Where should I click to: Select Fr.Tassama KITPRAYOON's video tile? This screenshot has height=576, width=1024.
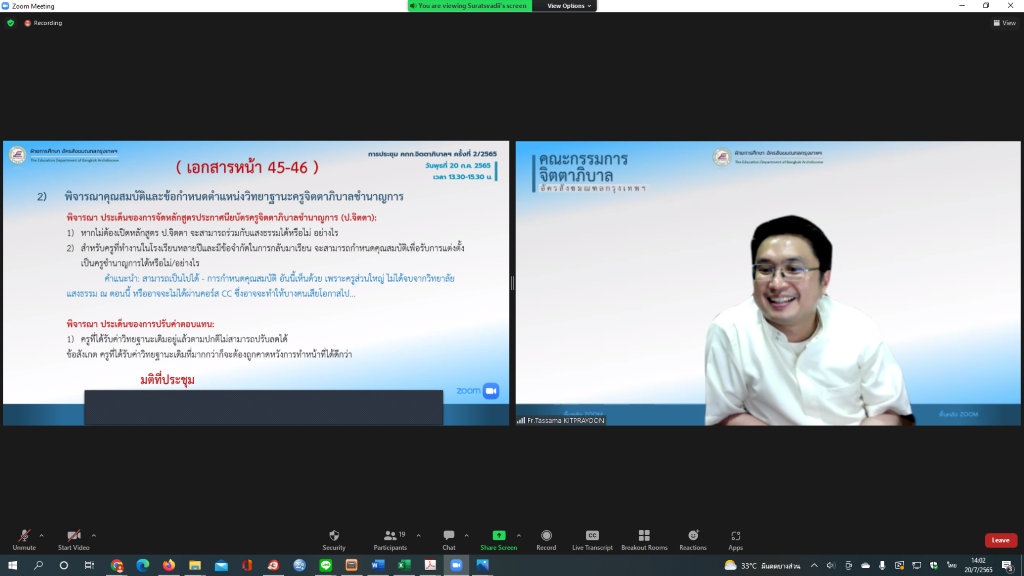768,283
